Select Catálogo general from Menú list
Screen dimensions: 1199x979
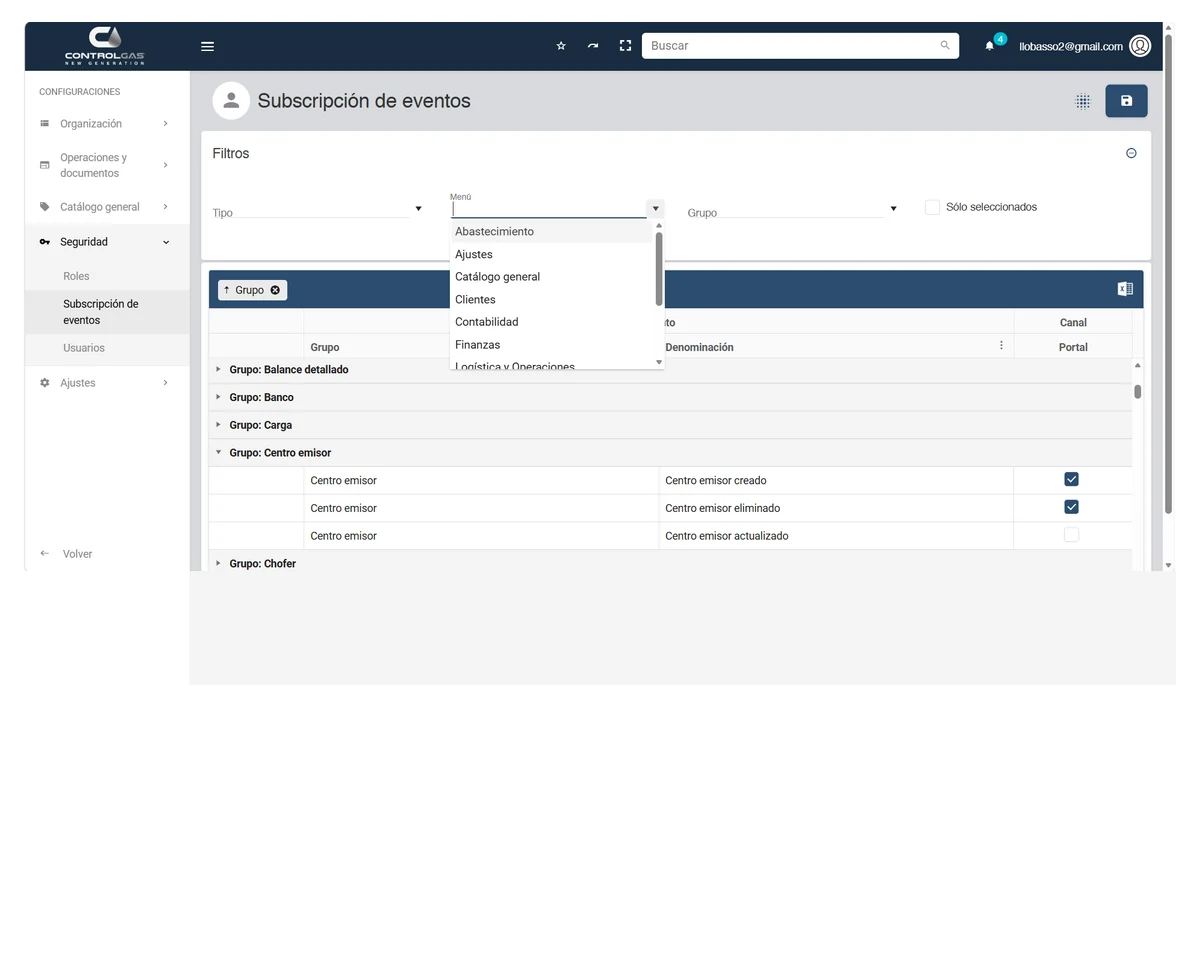point(551,277)
